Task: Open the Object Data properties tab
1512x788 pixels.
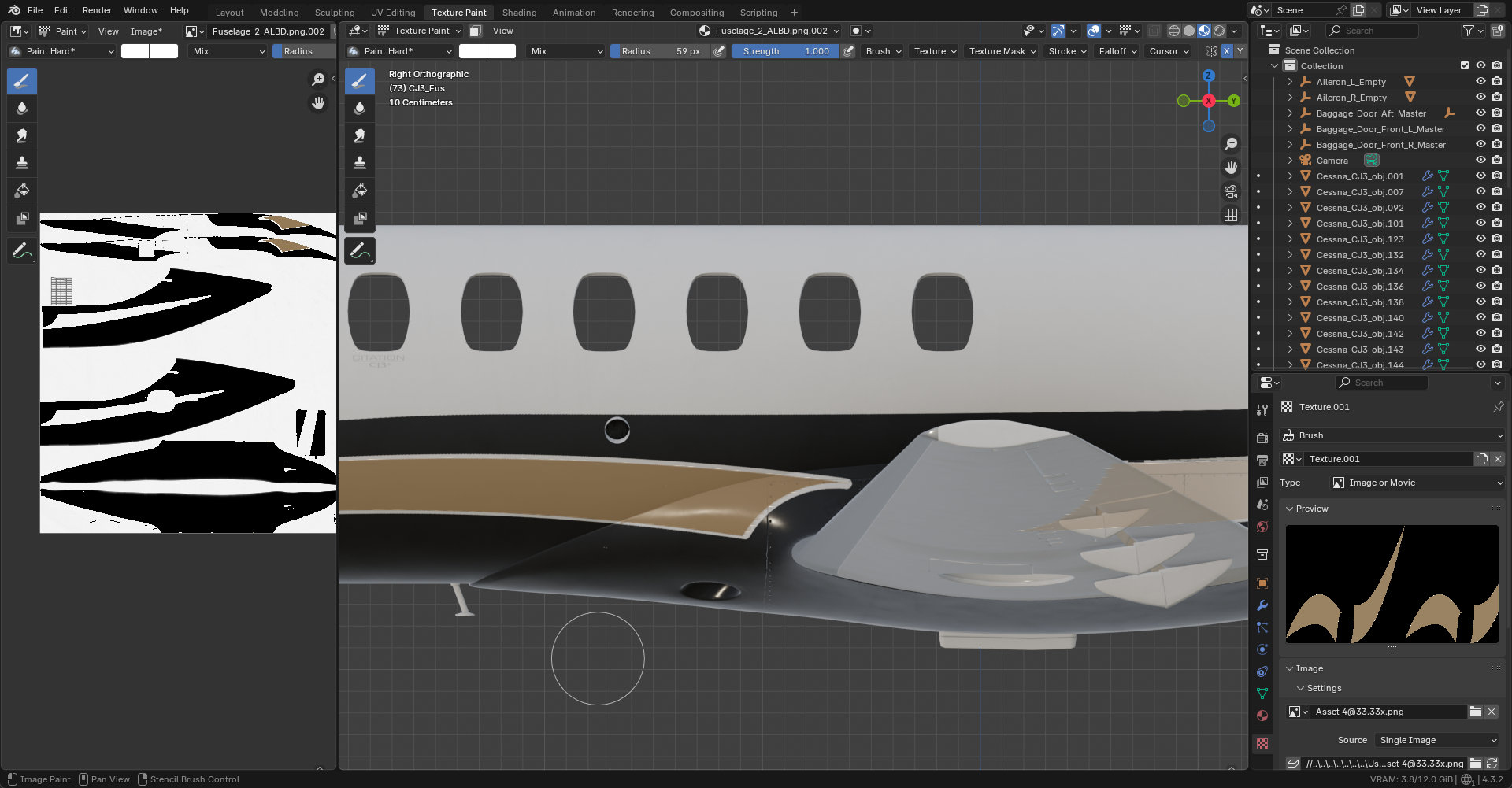Action: click(1262, 694)
